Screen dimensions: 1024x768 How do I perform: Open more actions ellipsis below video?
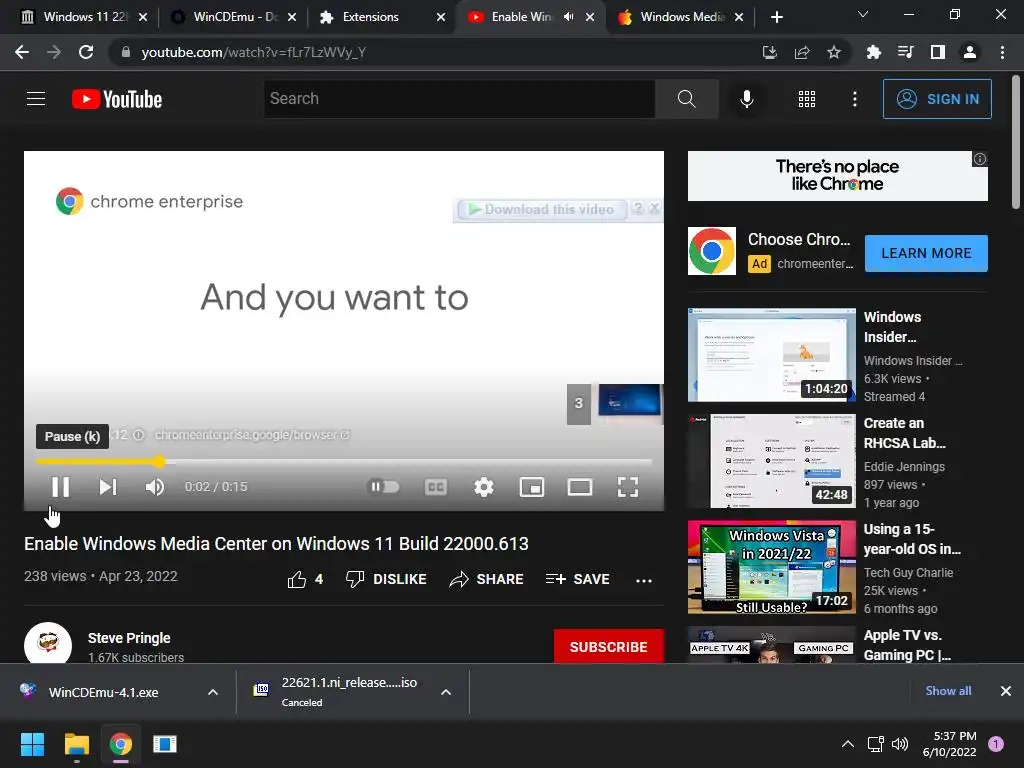point(644,580)
